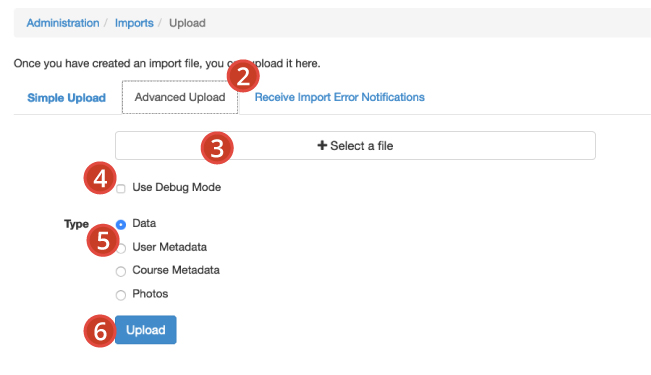Select the Photos type radio button

coord(121,295)
